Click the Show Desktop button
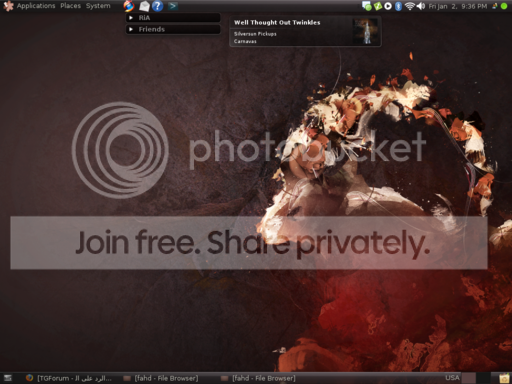The width and height of the screenshot is (512, 384). [8, 378]
